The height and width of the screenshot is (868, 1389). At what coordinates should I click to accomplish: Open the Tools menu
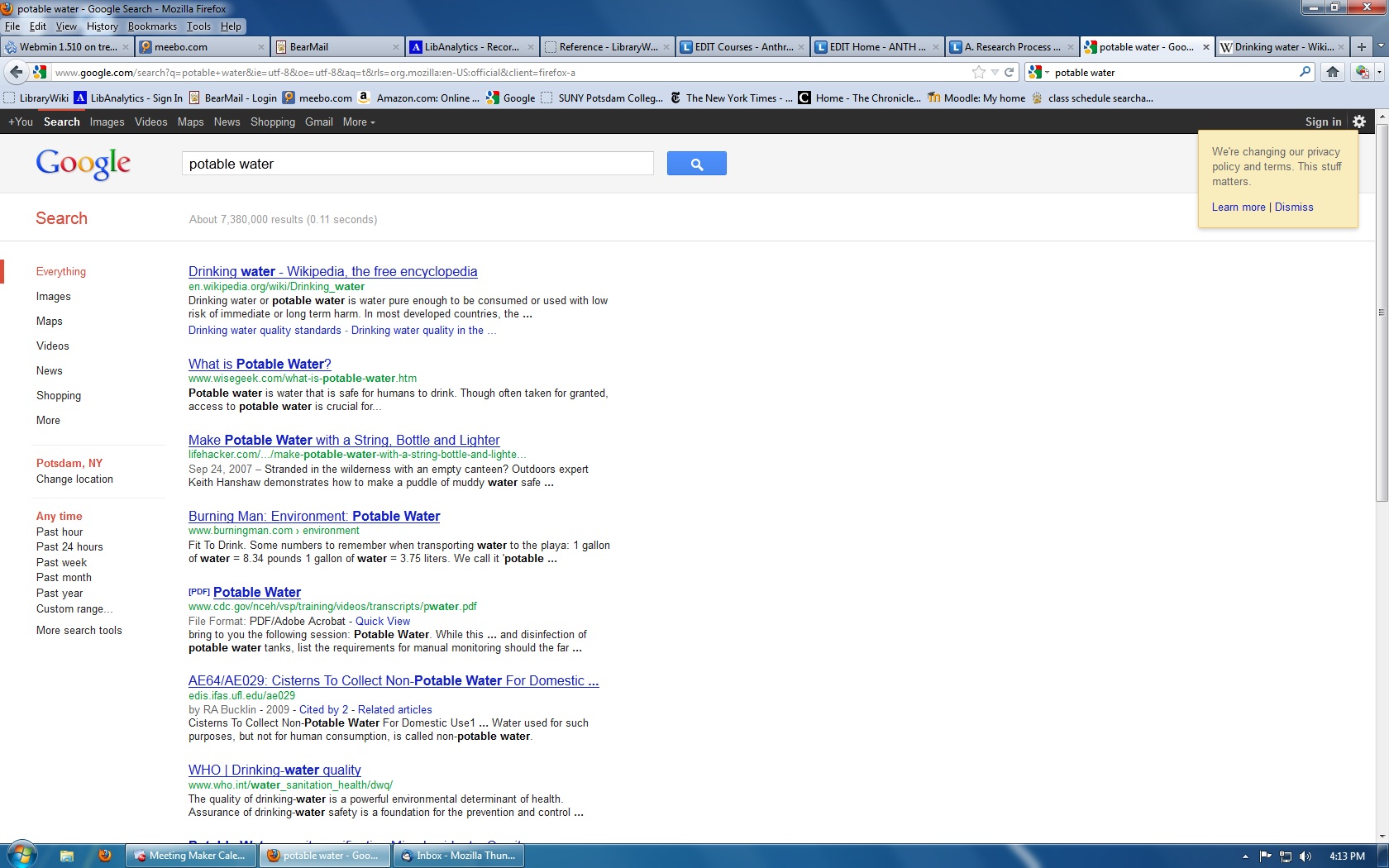[198, 26]
